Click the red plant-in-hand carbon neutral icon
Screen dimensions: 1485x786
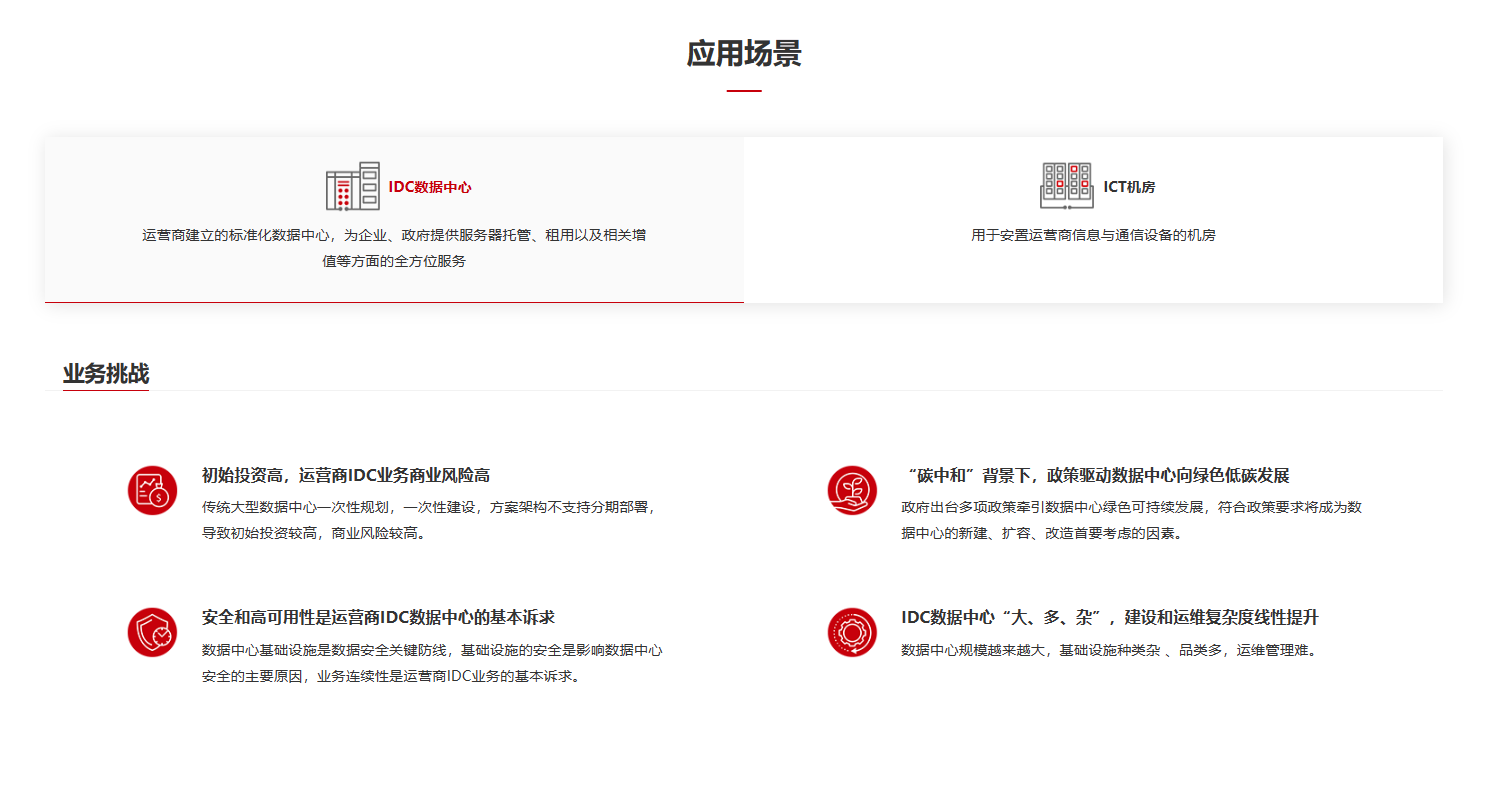click(x=852, y=490)
